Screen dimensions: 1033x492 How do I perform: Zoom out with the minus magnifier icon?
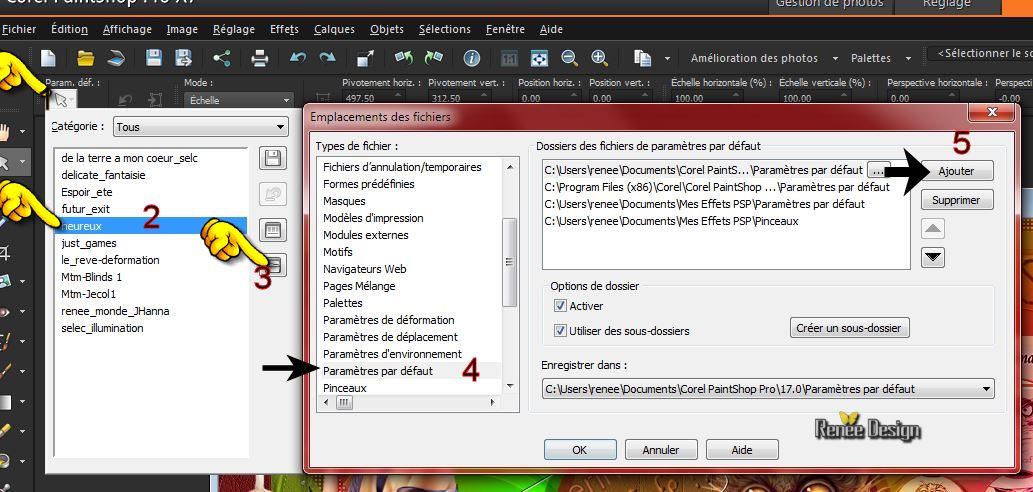coord(570,58)
